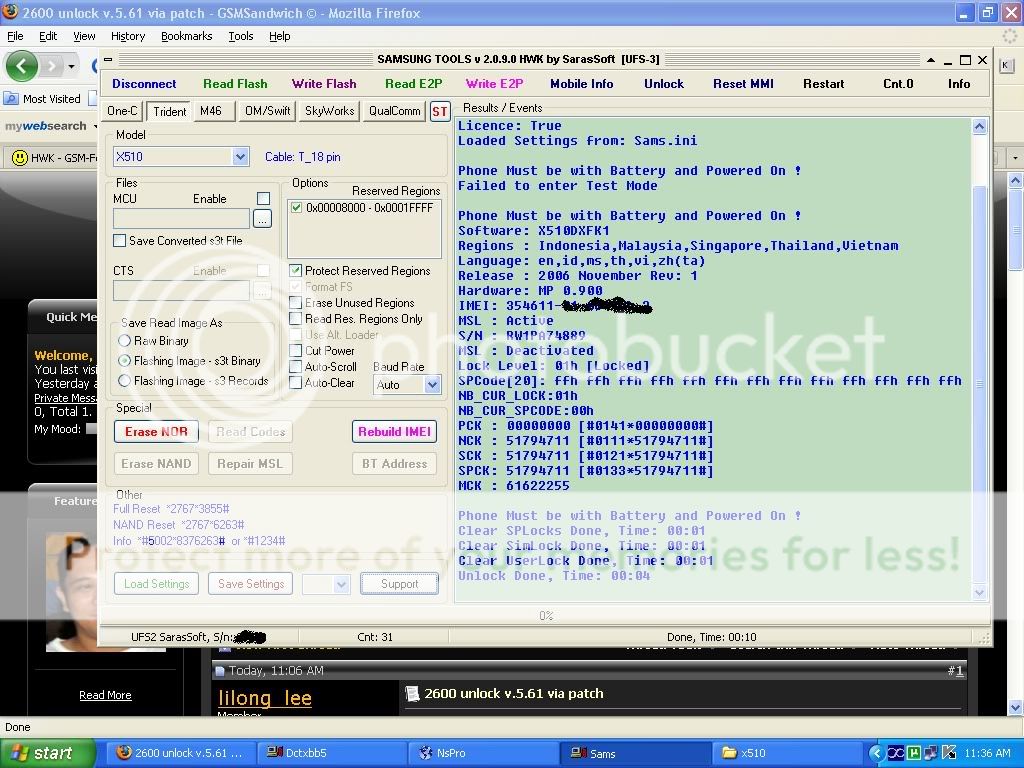Viewport: 1024px width, 768px height.
Task: Open Firefox File menu
Action: 15,36
